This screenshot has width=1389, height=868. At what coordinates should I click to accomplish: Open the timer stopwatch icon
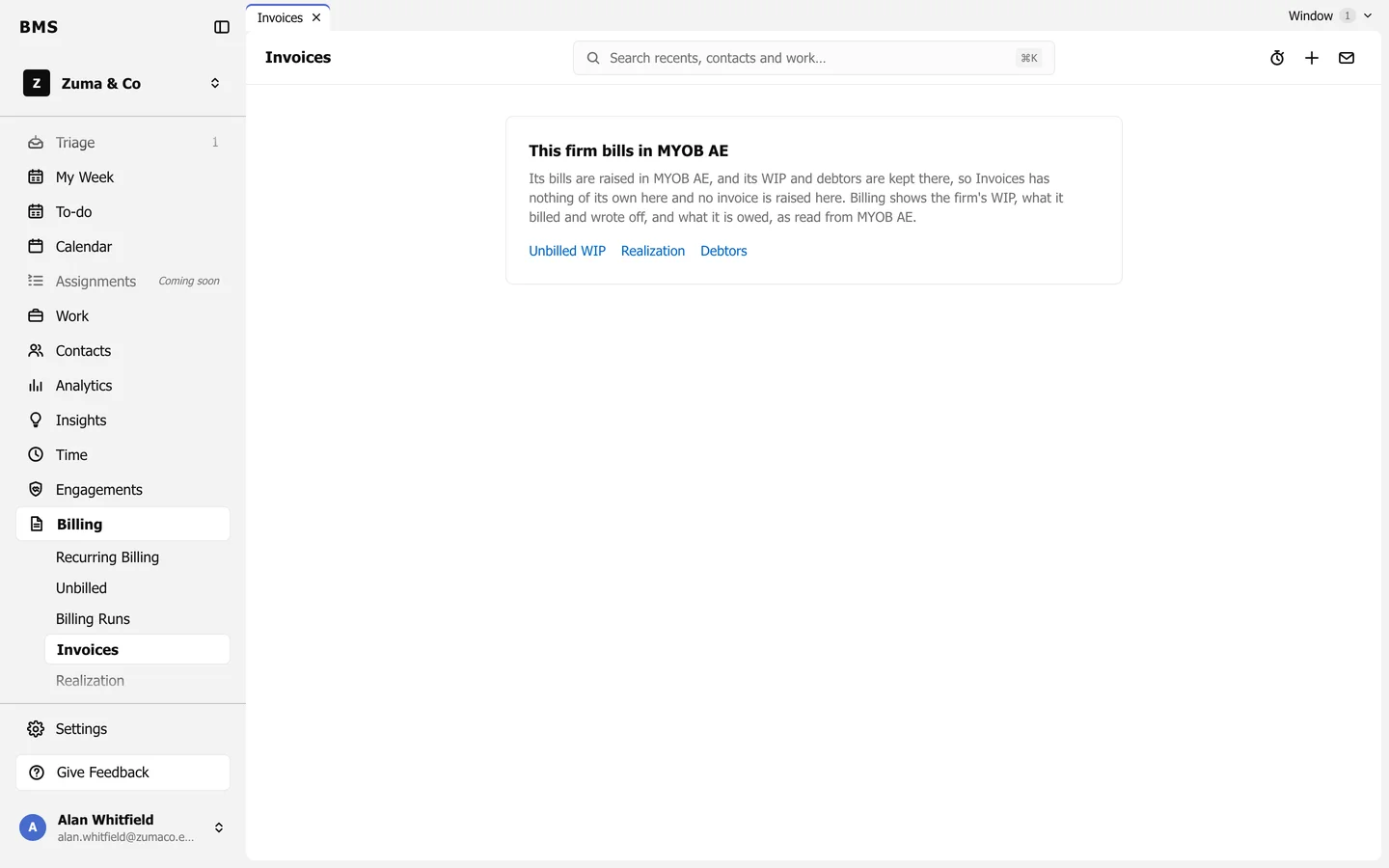point(1277,58)
